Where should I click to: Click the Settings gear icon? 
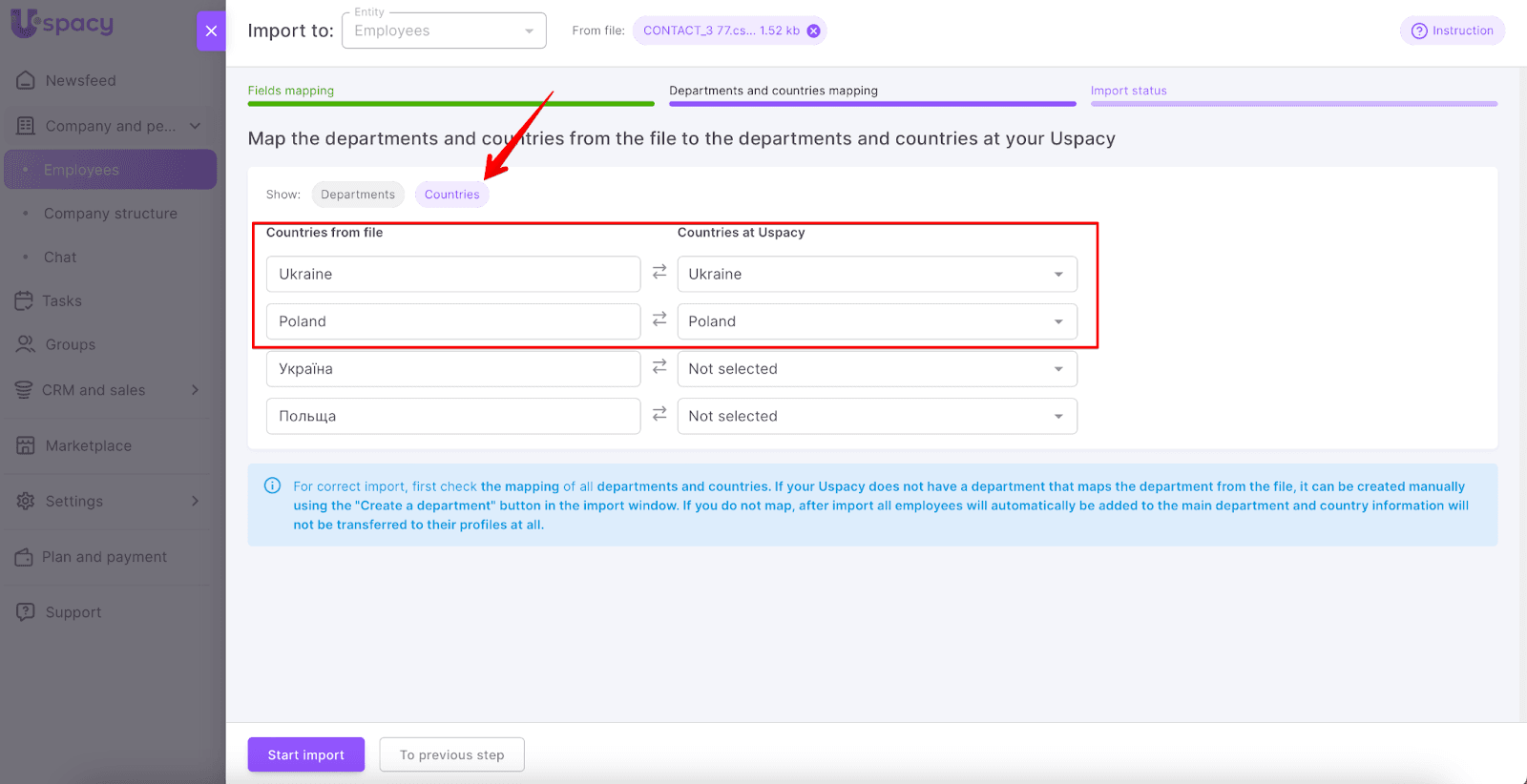click(26, 501)
